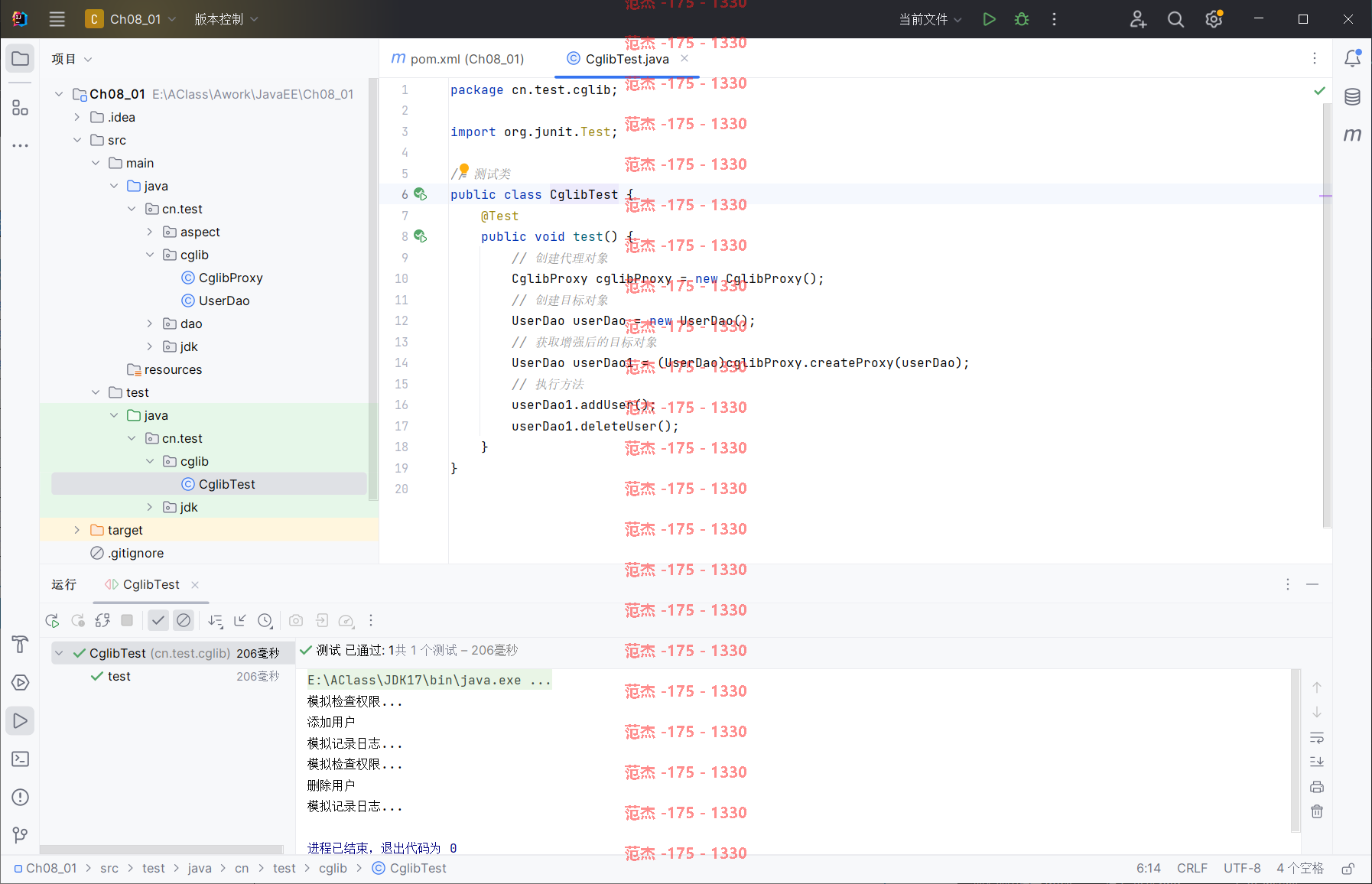This screenshot has height=884, width=1372.
Task: Open IDE settings gear
Action: (x=1214, y=19)
